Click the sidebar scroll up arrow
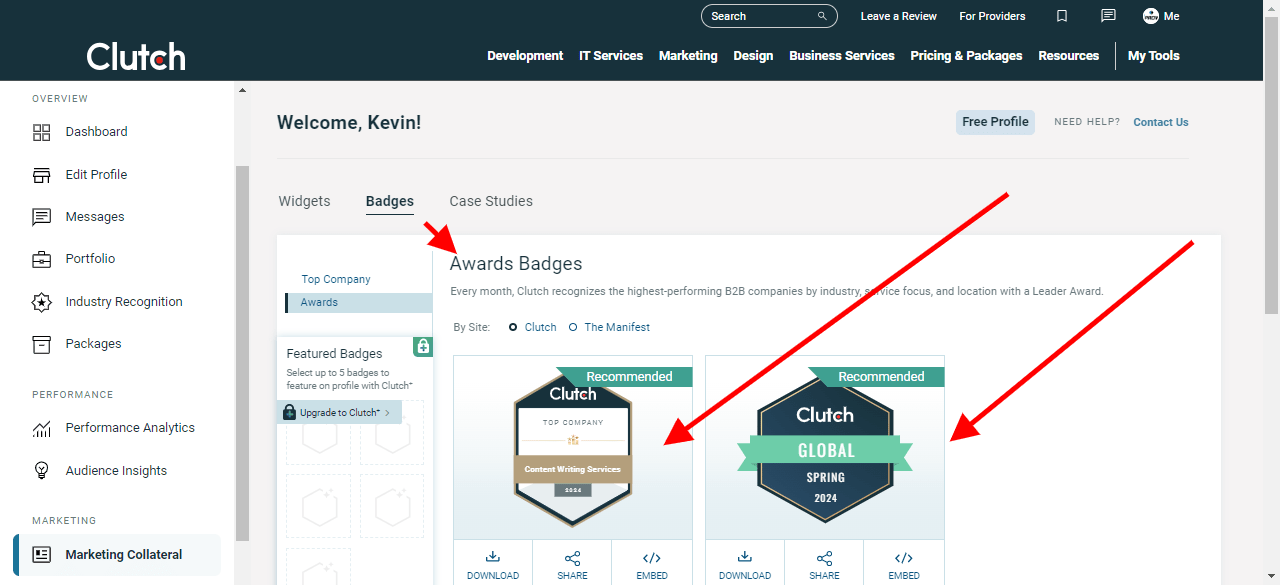The image size is (1280, 585). [x=242, y=91]
